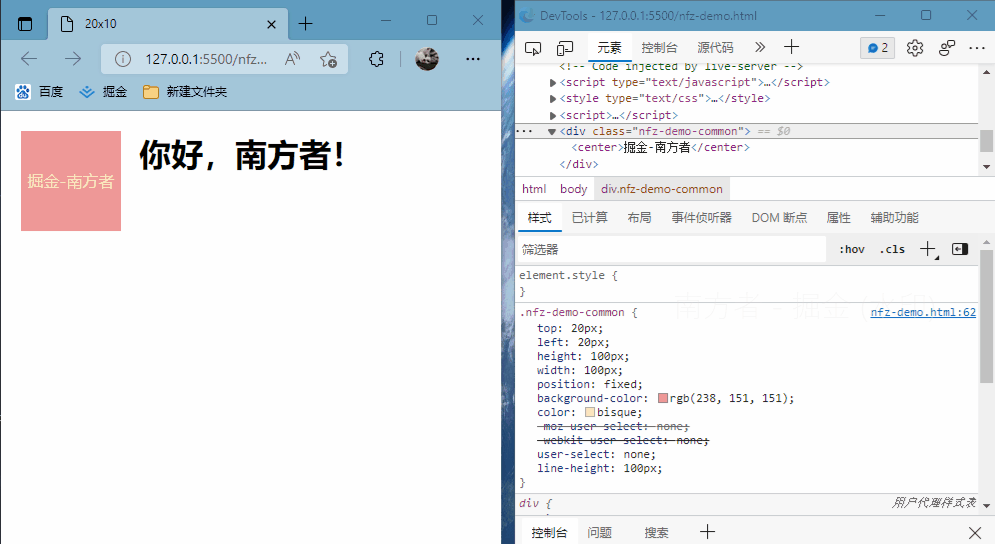Image resolution: width=995 pixels, height=544 pixels.
Task: Focus the 筛选器 styles filter field
Action: [x=671, y=249]
